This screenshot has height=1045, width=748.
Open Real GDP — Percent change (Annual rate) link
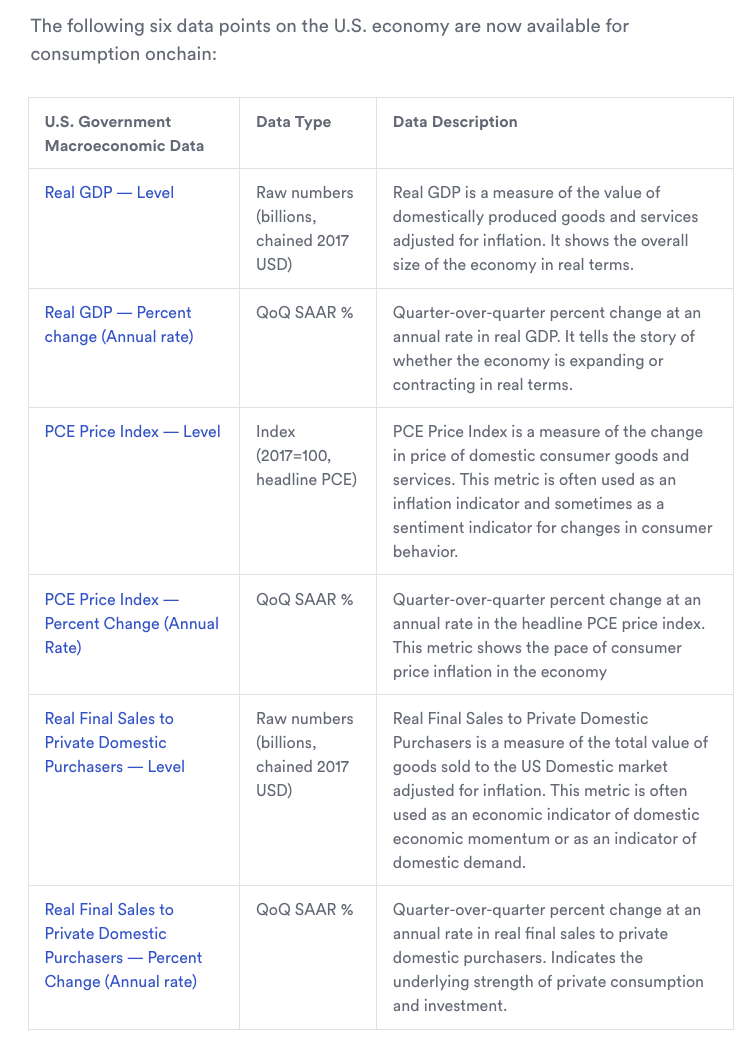pos(118,324)
